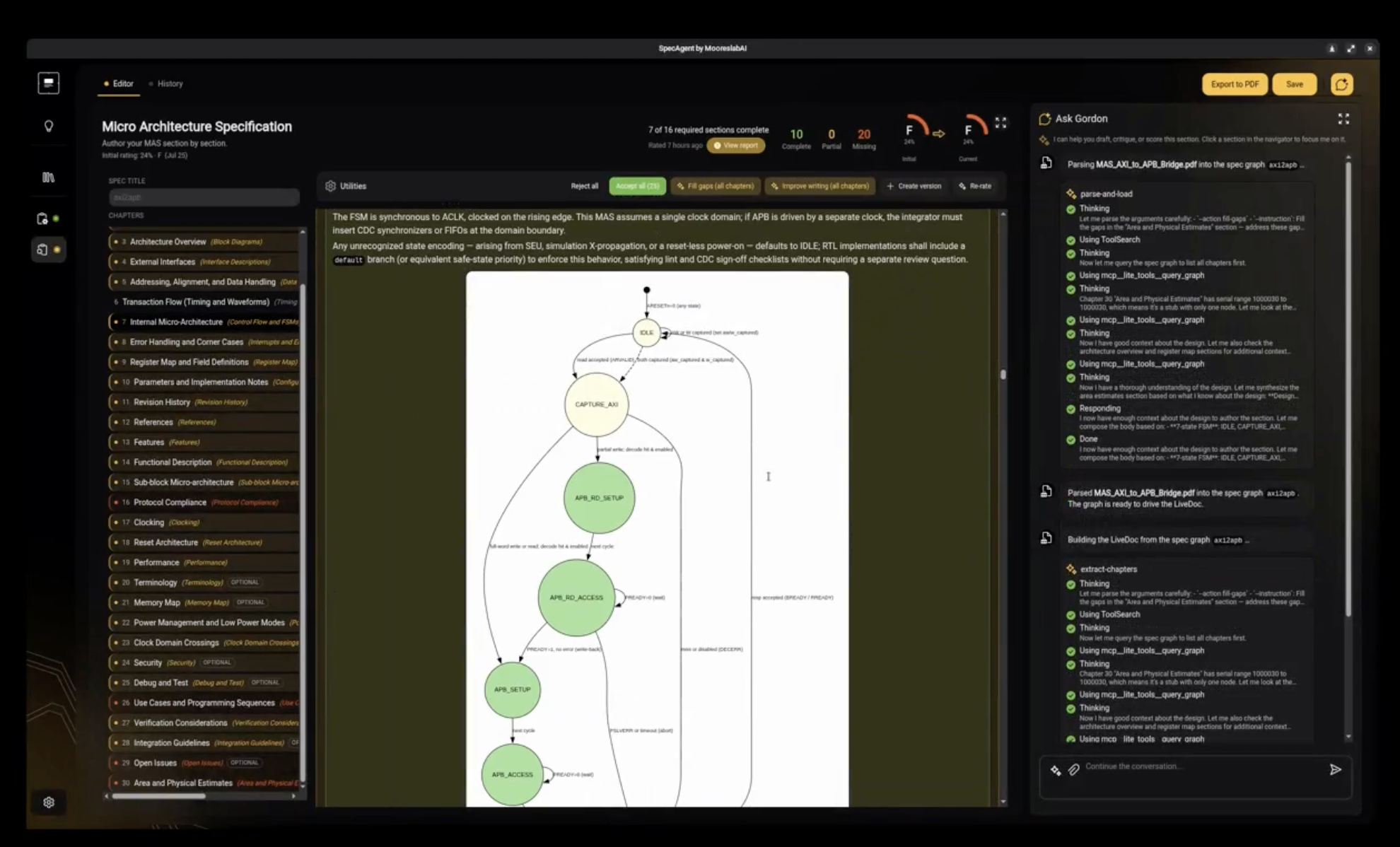Select chapter 30 Area and Physical Estimates
The height and width of the screenshot is (847, 1400).
[x=204, y=783]
